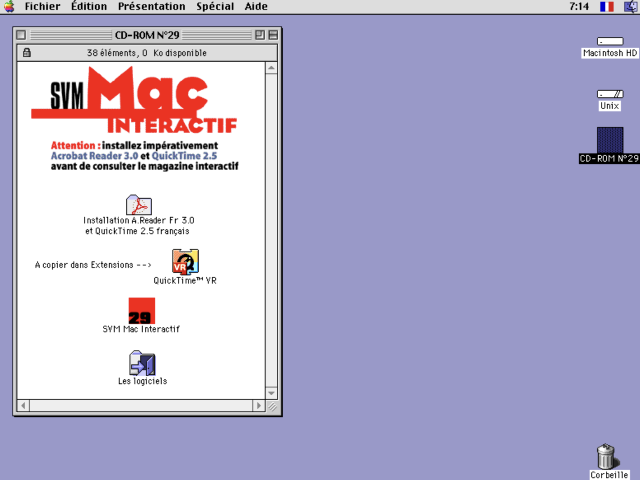The width and height of the screenshot is (640, 480).
Task: Click the 'Acrobat Reader 3.0' blue text
Action: [x=94, y=156]
